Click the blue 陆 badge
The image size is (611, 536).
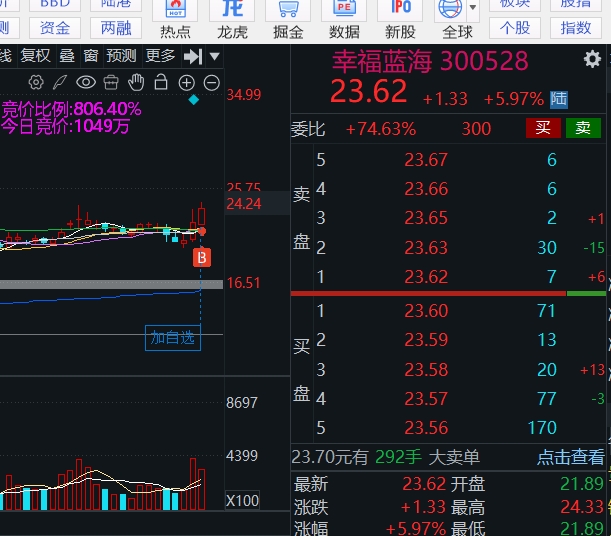click(x=559, y=99)
